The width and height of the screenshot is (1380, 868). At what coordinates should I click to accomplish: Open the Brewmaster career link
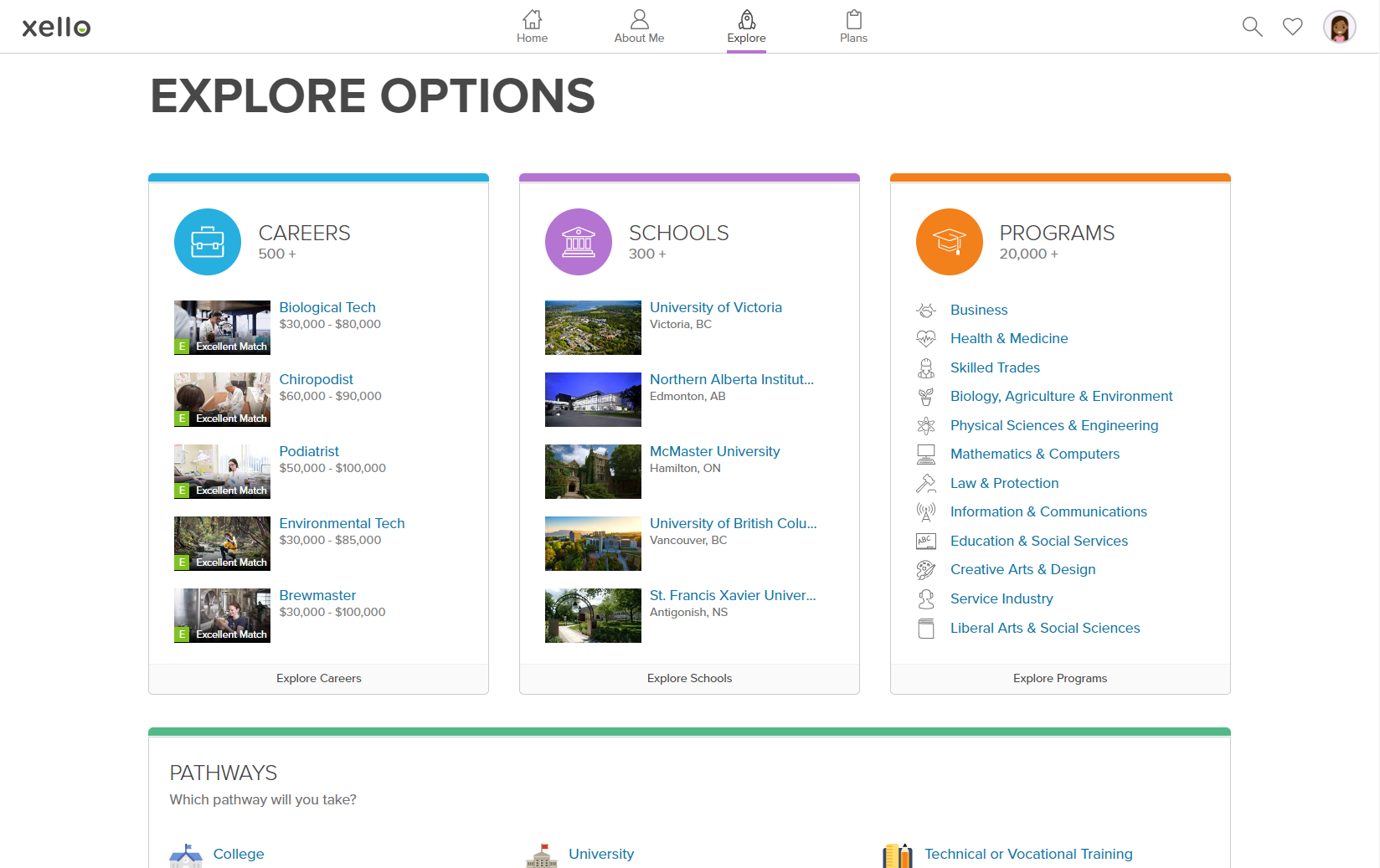tap(317, 595)
